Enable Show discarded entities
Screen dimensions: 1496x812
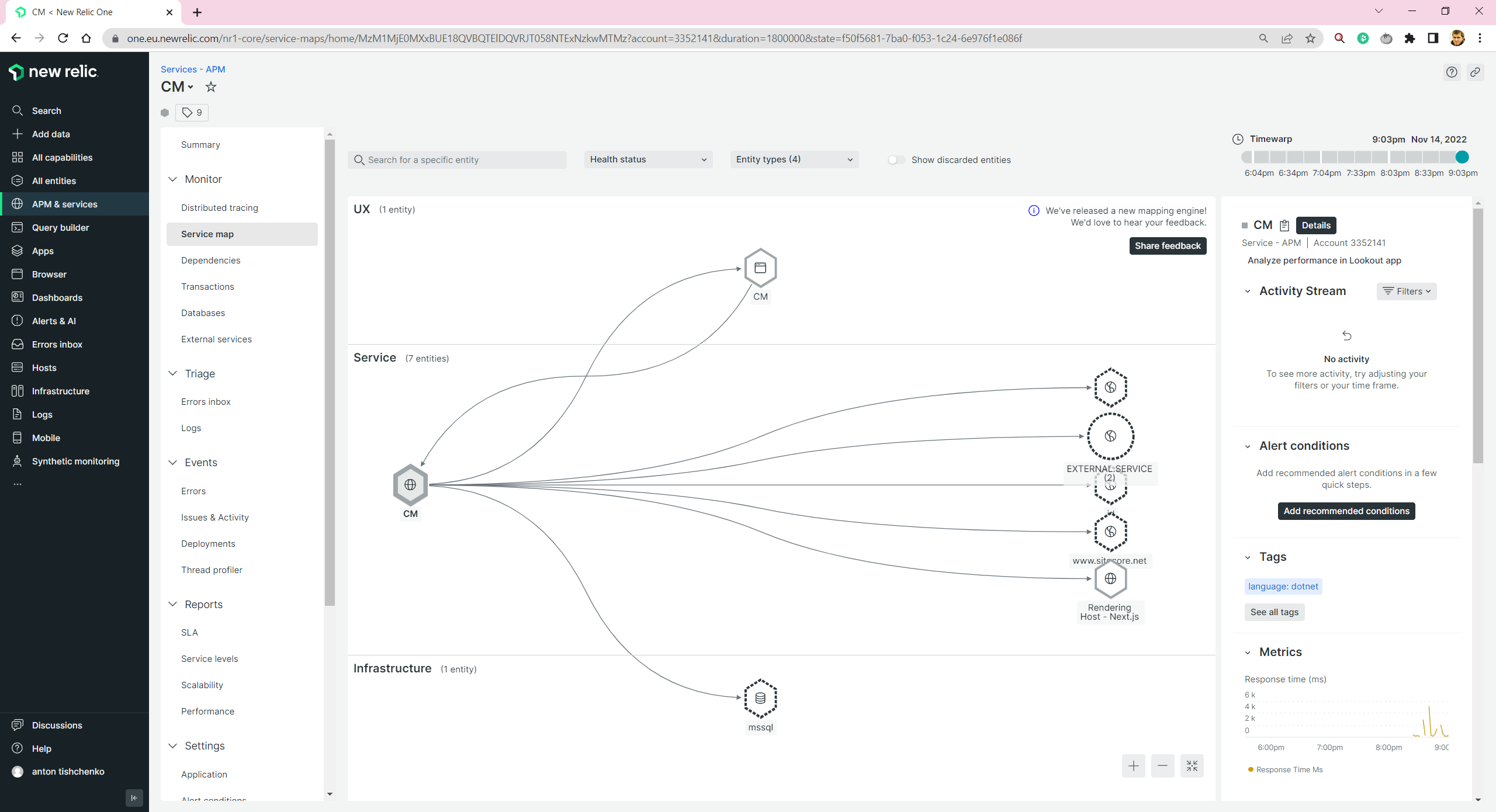point(896,159)
